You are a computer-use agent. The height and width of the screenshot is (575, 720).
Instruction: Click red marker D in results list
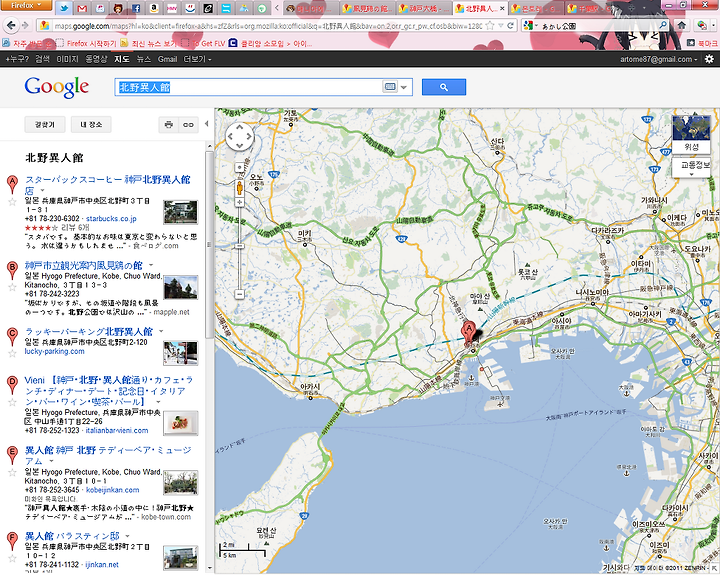pyautogui.click(x=12, y=384)
